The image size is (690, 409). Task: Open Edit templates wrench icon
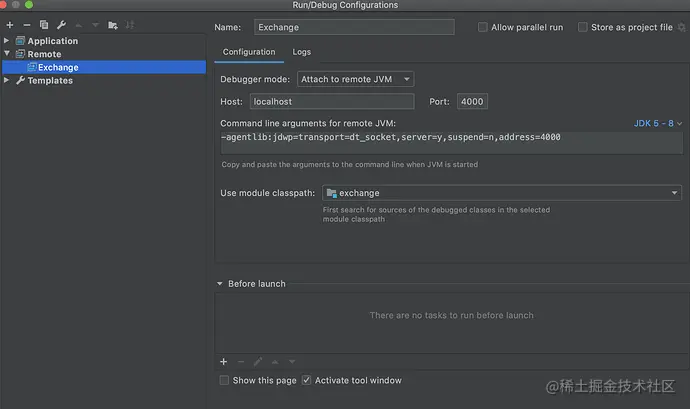pos(61,25)
